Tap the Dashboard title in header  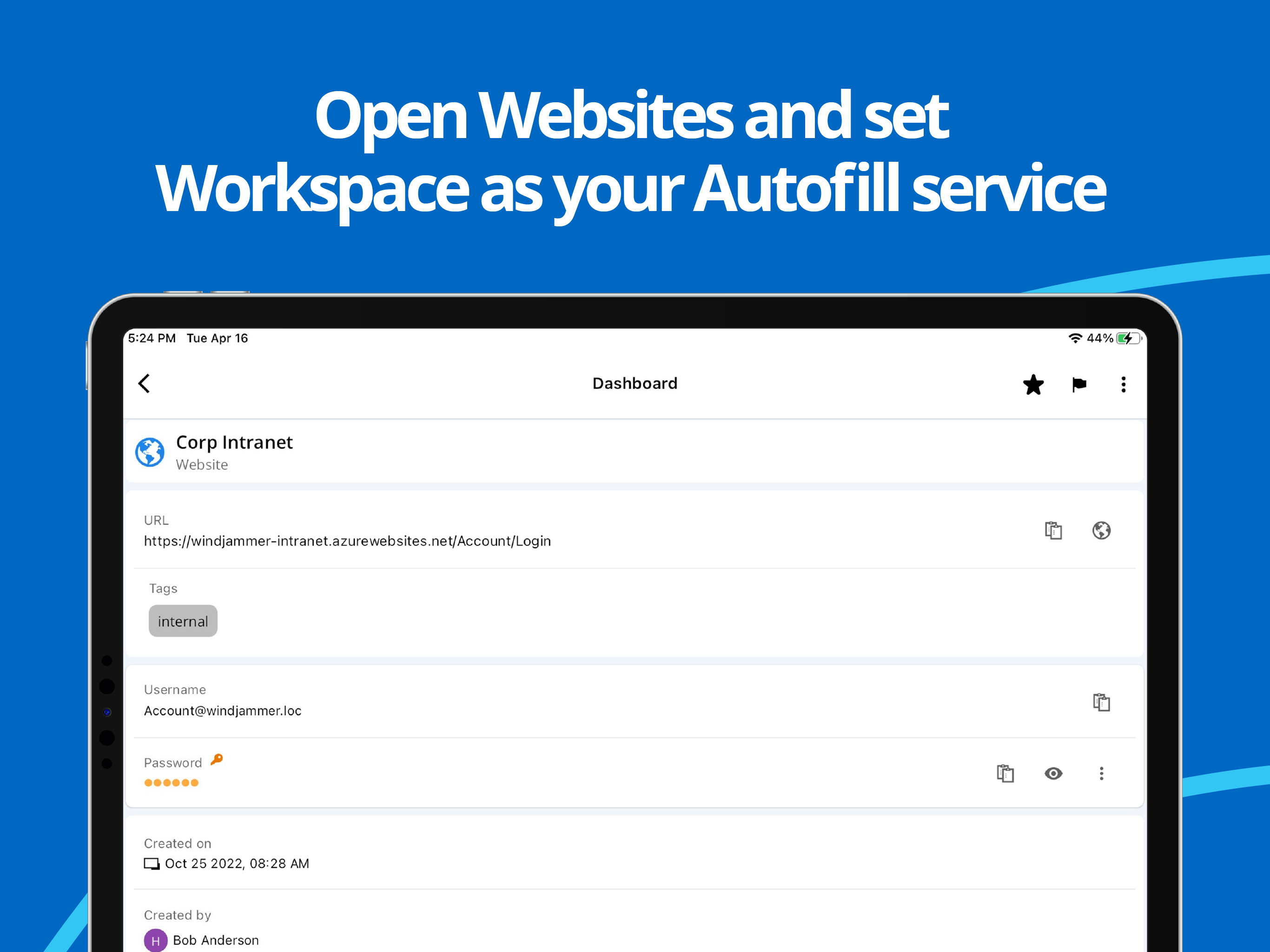(635, 383)
